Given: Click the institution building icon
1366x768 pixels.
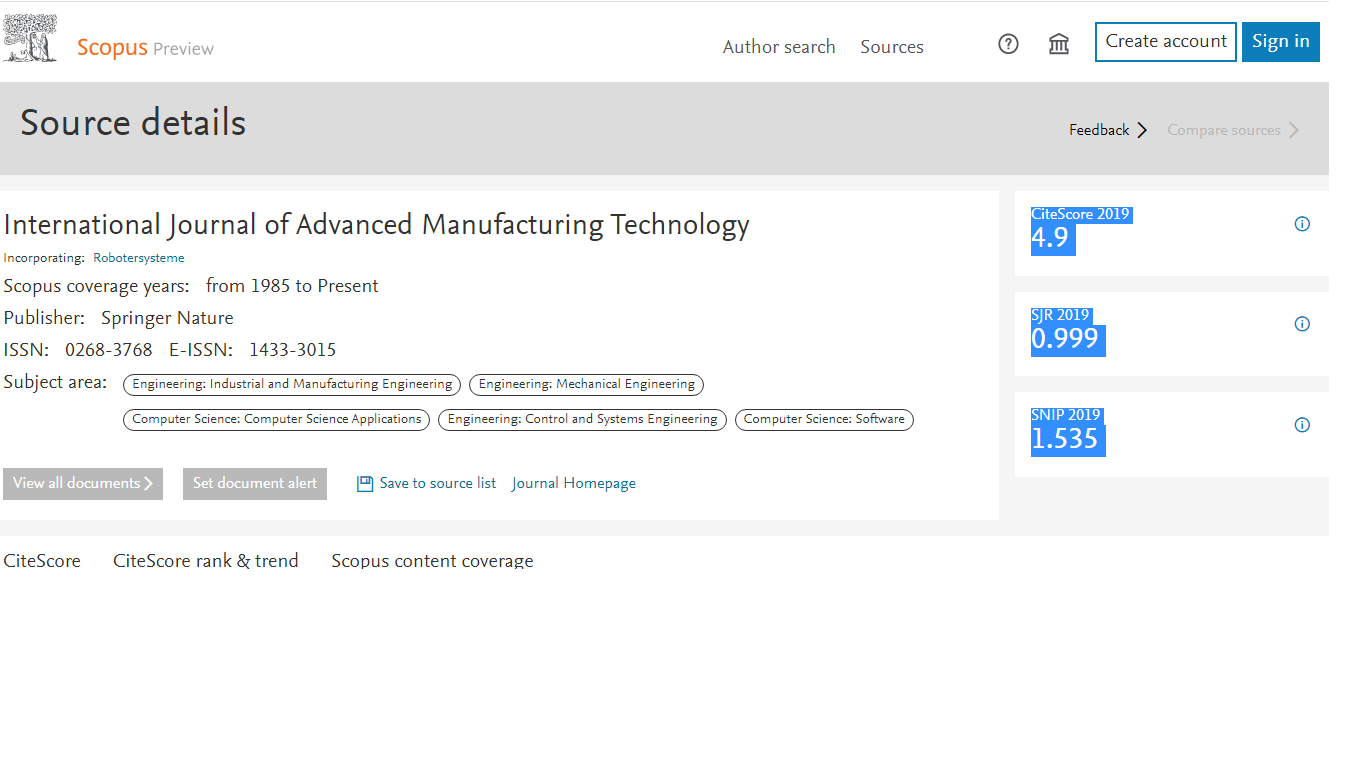Looking at the screenshot, I should pyautogui.click(x=1059, y=44).
